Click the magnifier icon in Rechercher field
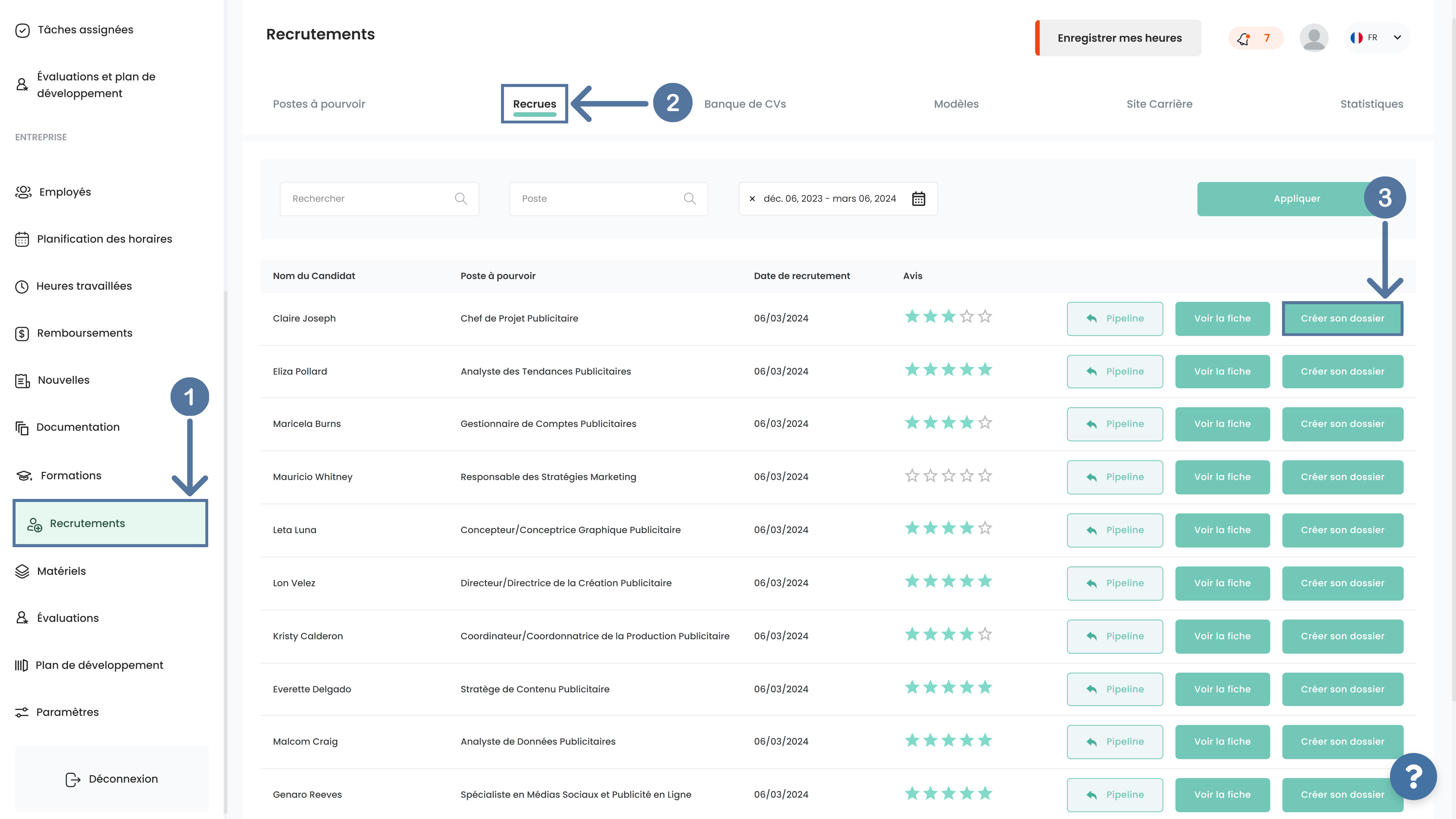Viewport: 1456px width, 819px height. [x=461, y=199]
